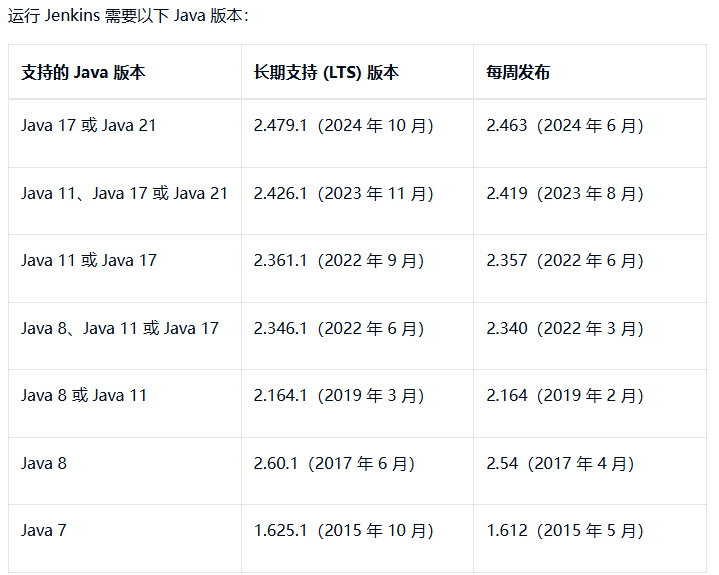Click the "Java 8、Java 11 或 Java 17" cell

tap(120, 328)
